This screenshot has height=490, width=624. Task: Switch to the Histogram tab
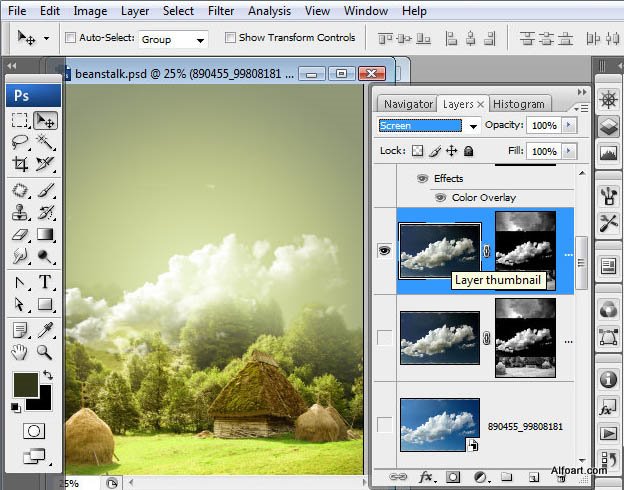tap(519, 104)
